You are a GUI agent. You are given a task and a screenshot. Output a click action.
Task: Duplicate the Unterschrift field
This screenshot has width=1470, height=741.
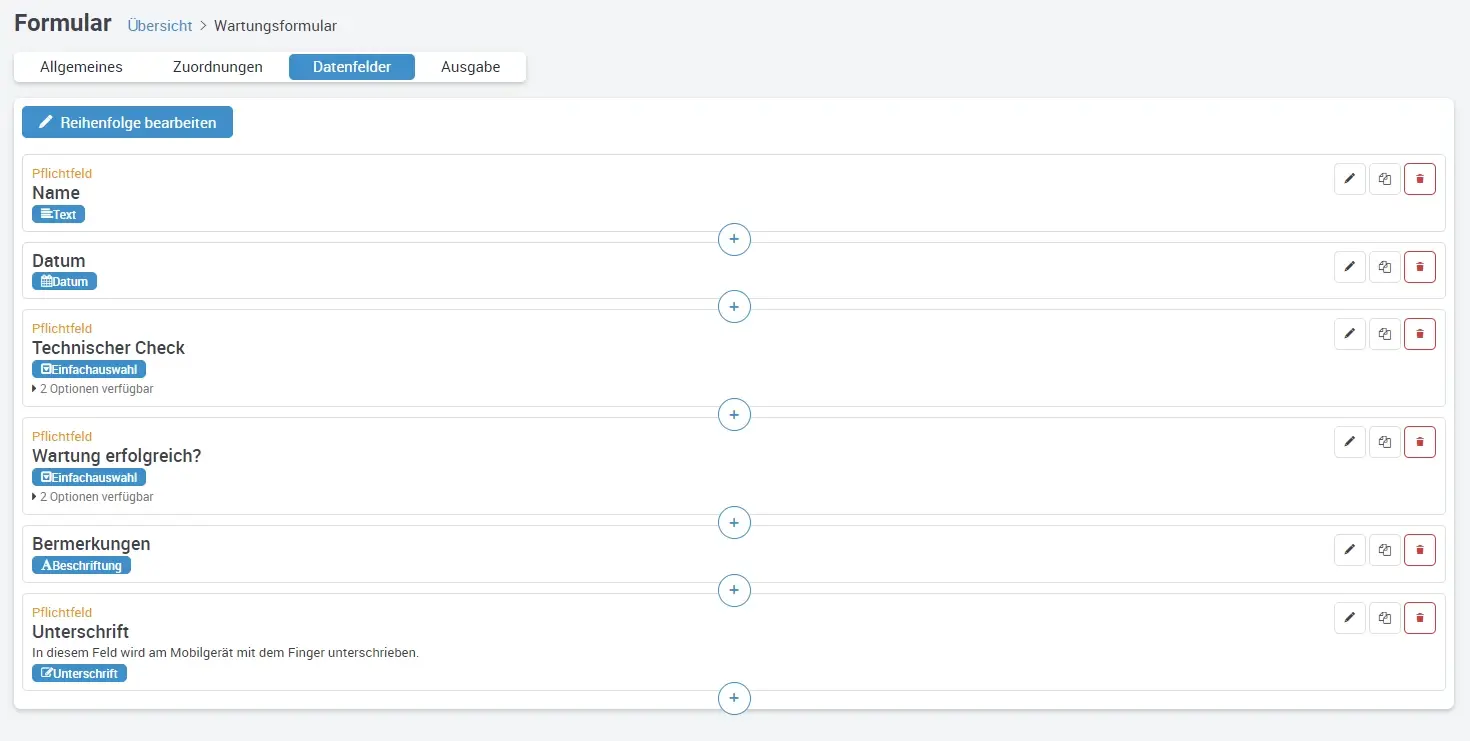(x=1384, y=618)
